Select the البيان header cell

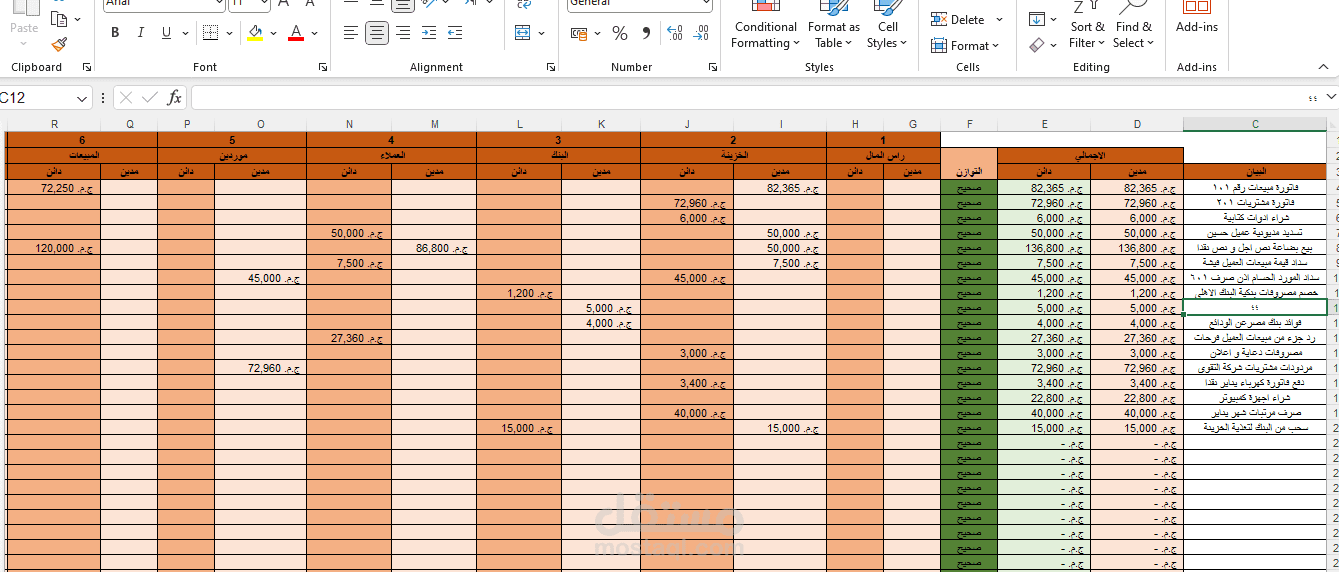(1254, 171)
